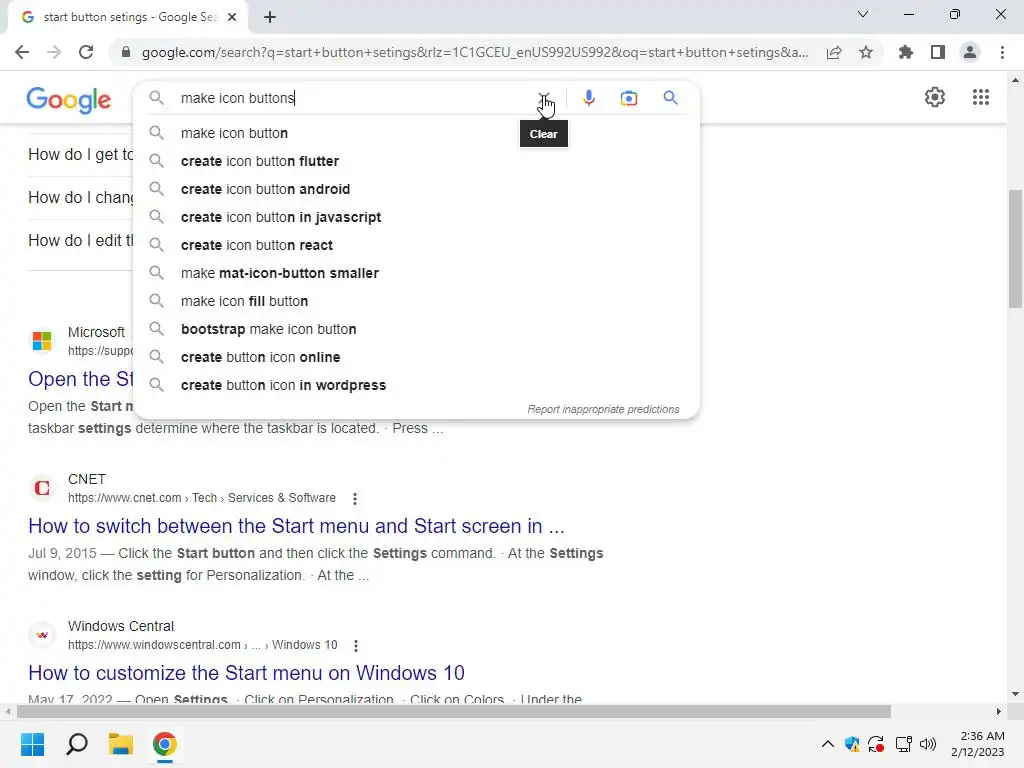Open Windows Security tray icon
Viewport: 1024px width, 768px height.
point(852,744)
